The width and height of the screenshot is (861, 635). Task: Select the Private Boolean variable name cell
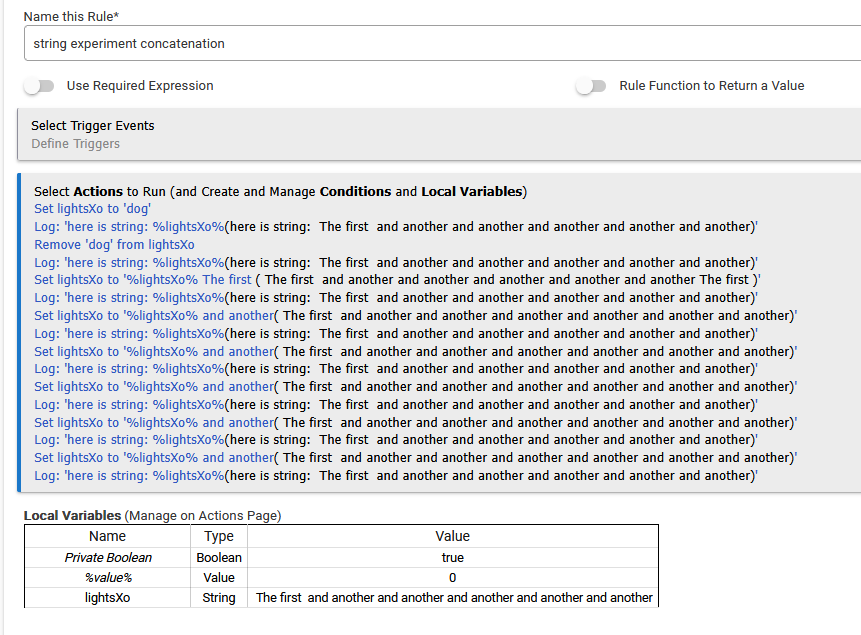[x=107, y=558]
